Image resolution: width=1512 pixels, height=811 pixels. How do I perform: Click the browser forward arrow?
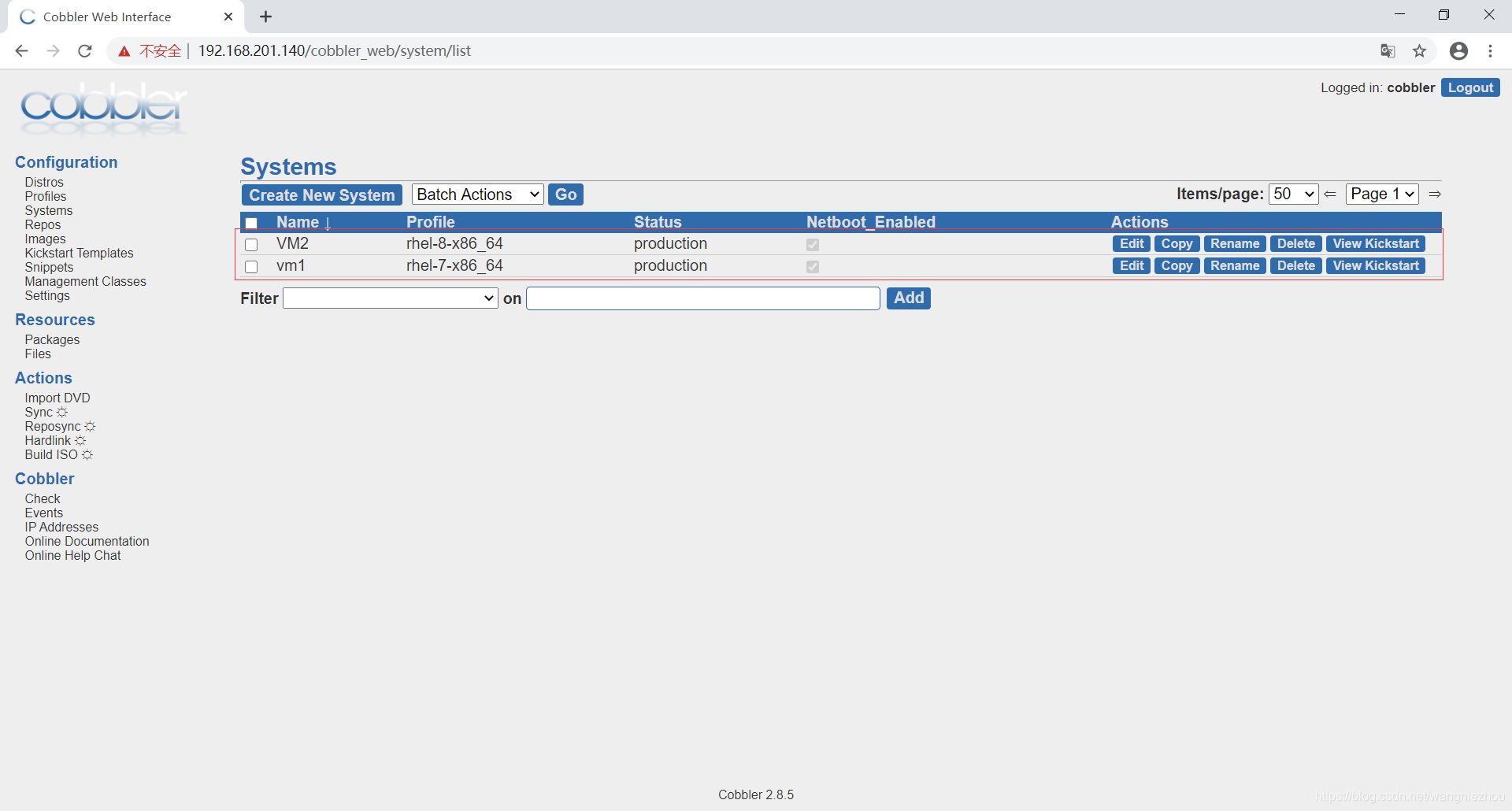[x=53, y=51]
